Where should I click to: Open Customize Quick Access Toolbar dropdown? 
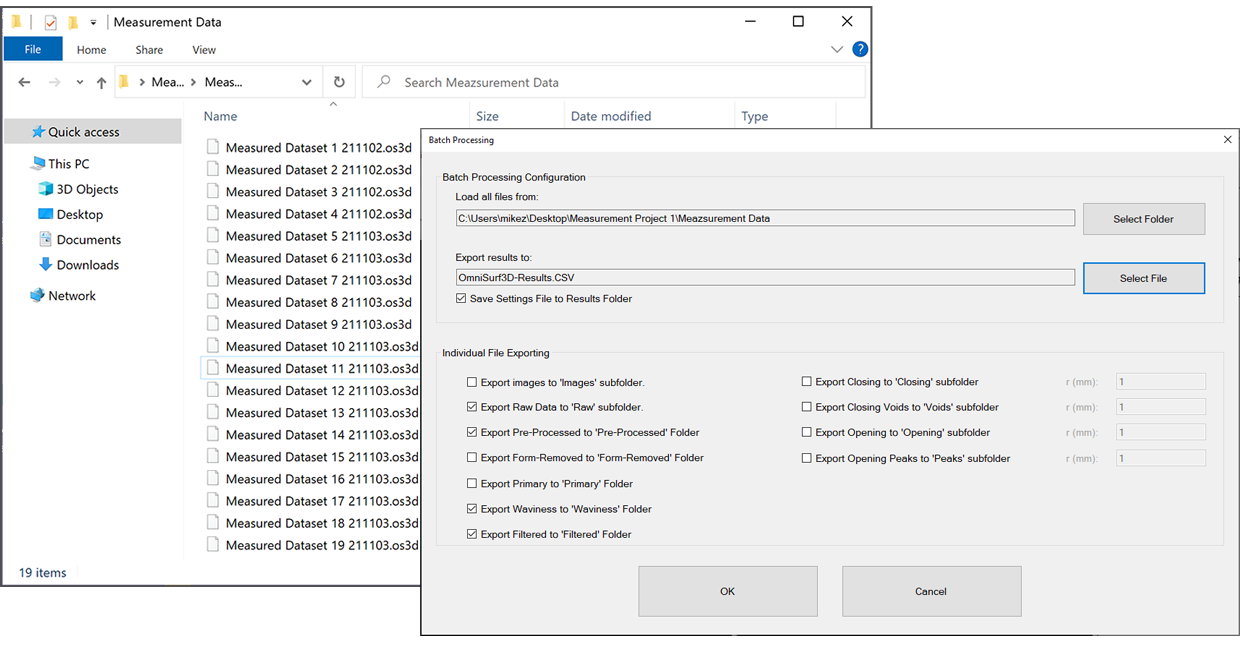[93, 22]
